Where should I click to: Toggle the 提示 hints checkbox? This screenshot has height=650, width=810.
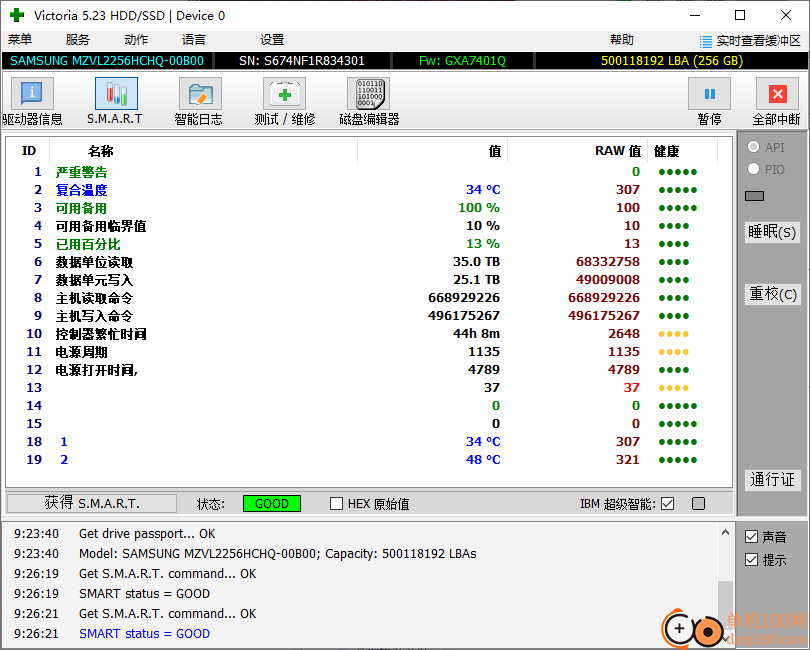click(752, 560)
